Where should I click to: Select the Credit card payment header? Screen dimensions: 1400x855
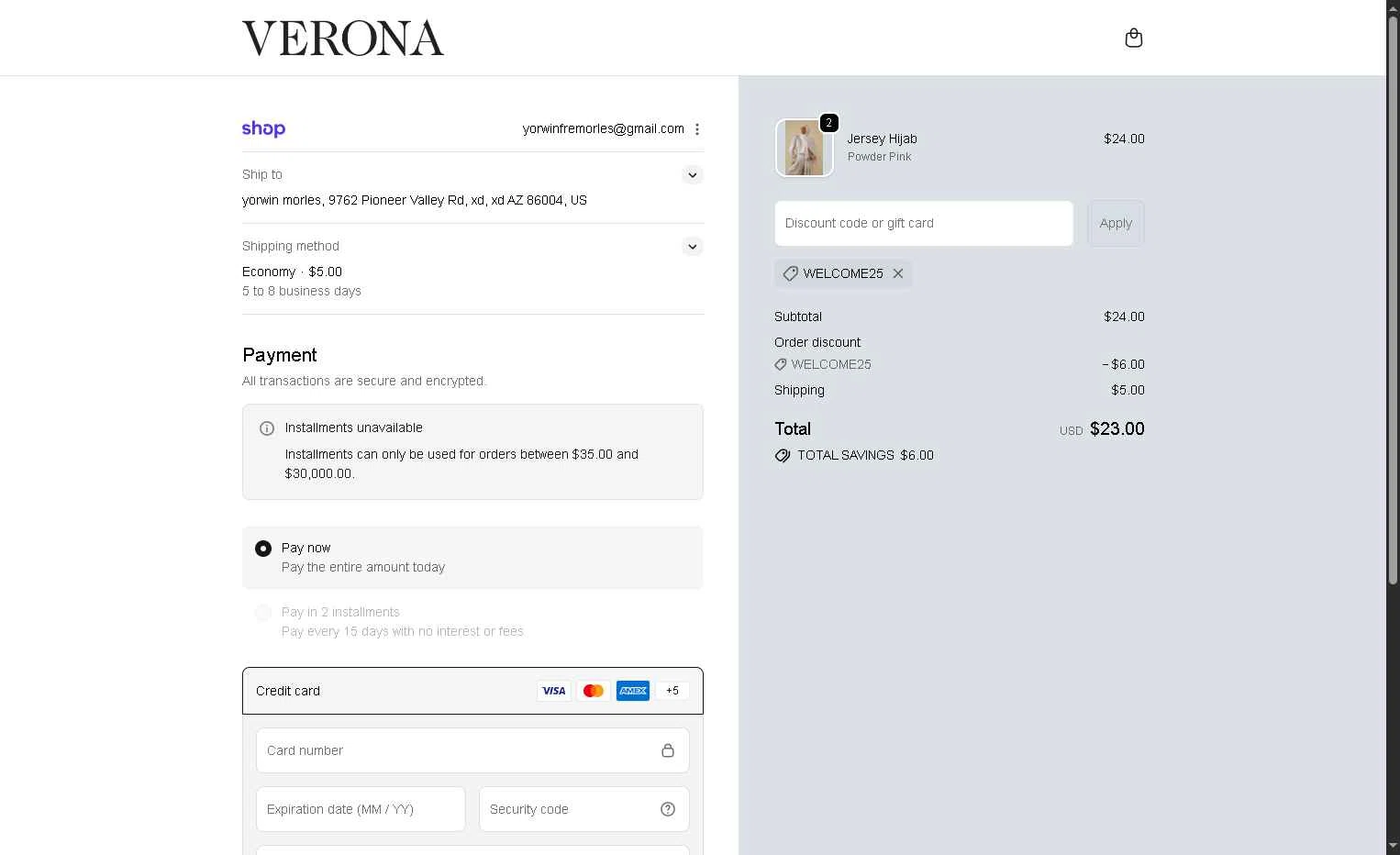[472, 691]
